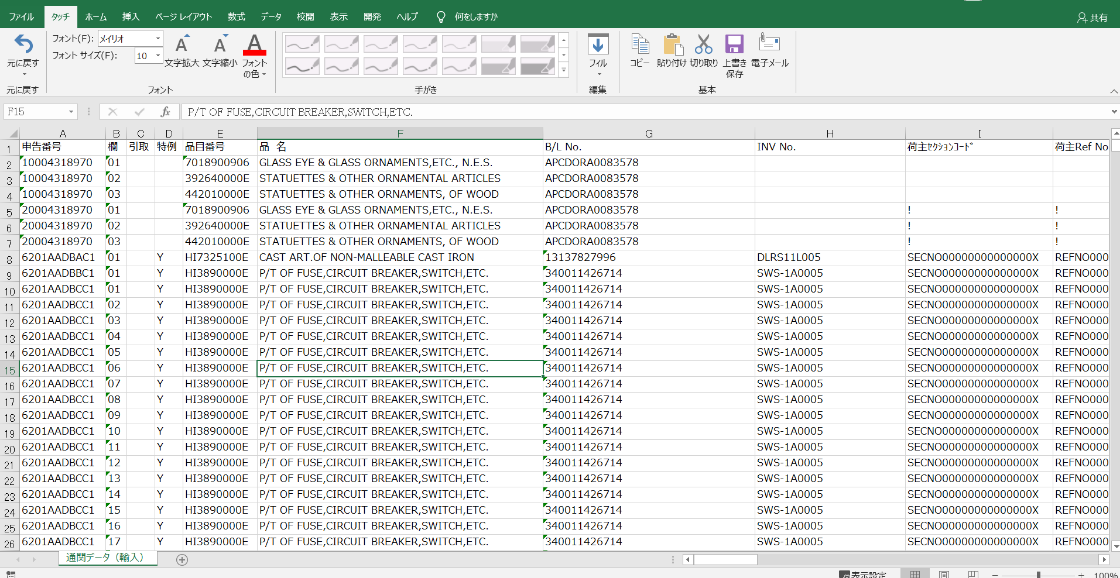This screenshot has height=578, width=1120.
Task: Switch to the 数式 tab
Action: (x=236, y=16)
